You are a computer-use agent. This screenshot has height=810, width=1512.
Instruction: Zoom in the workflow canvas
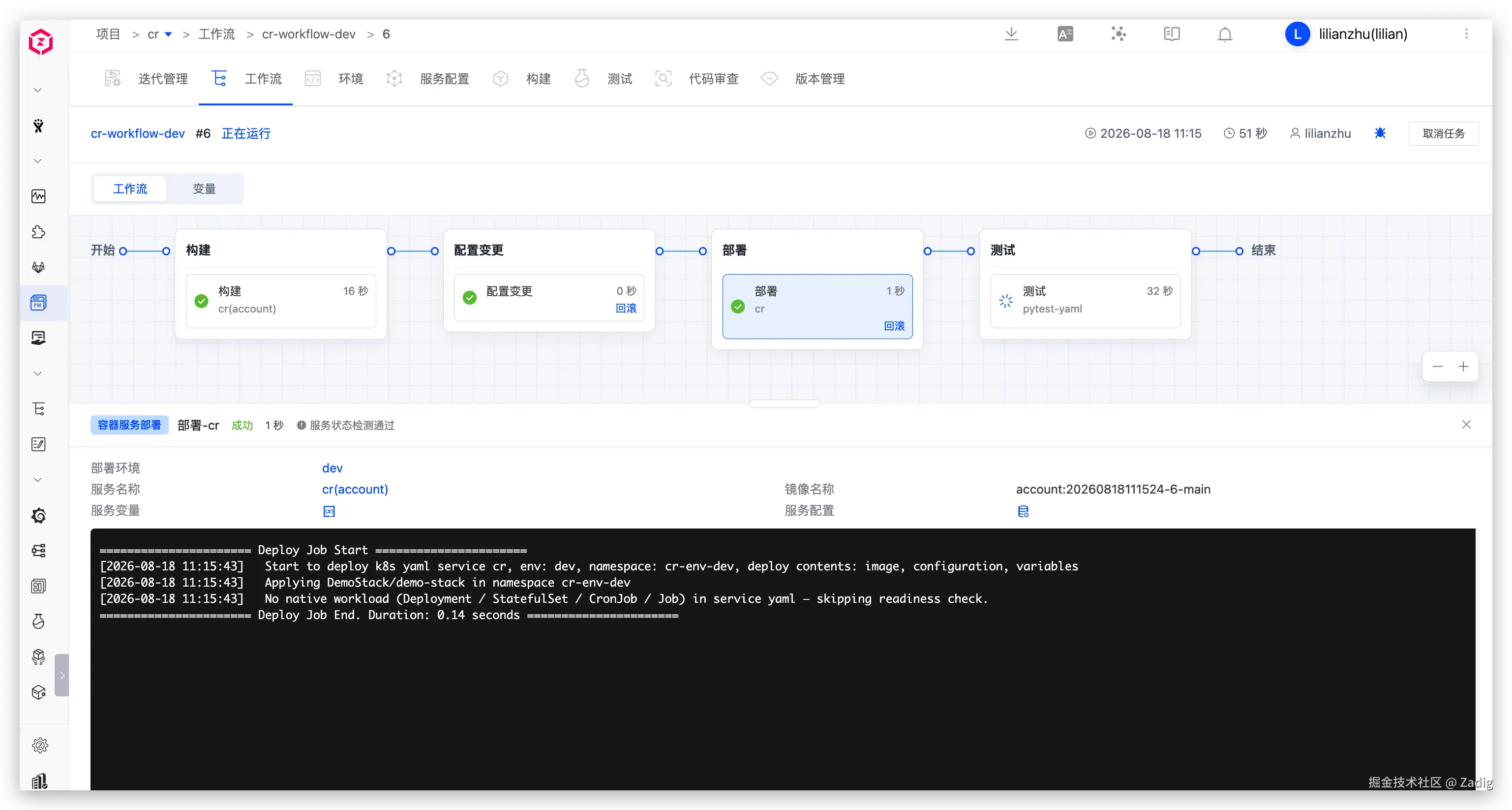pyautogui.click(x=1463, y=367)
